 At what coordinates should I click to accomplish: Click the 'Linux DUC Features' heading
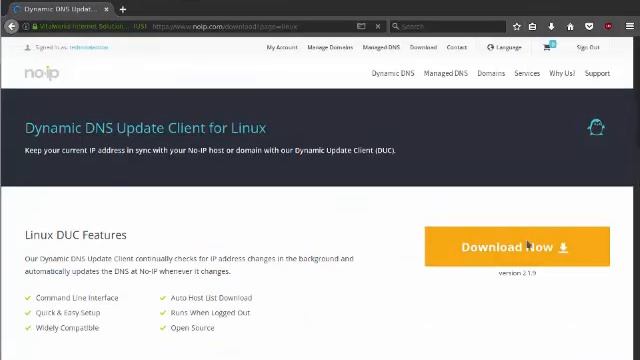point(76,235)
